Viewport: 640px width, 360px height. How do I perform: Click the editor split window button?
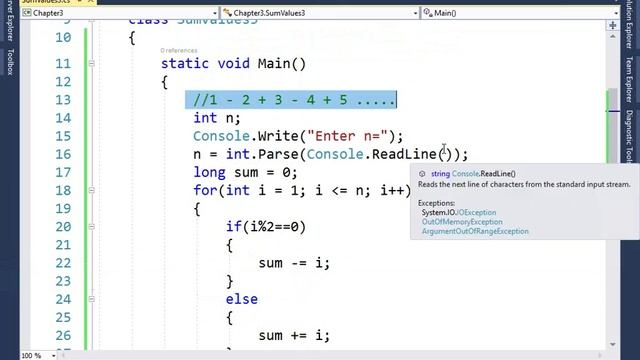pyautogui.click(x=612, y=25)
